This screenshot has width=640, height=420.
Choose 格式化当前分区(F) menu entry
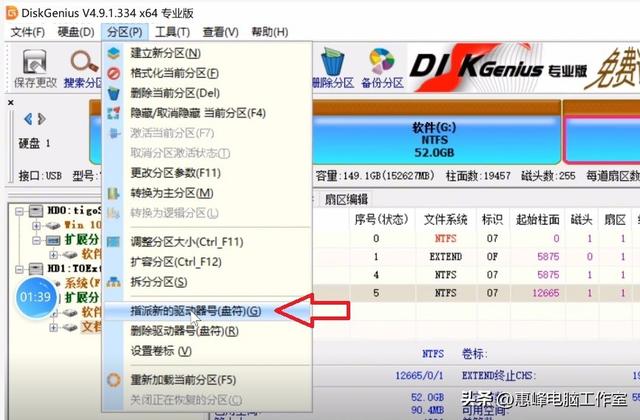[207, 73]
